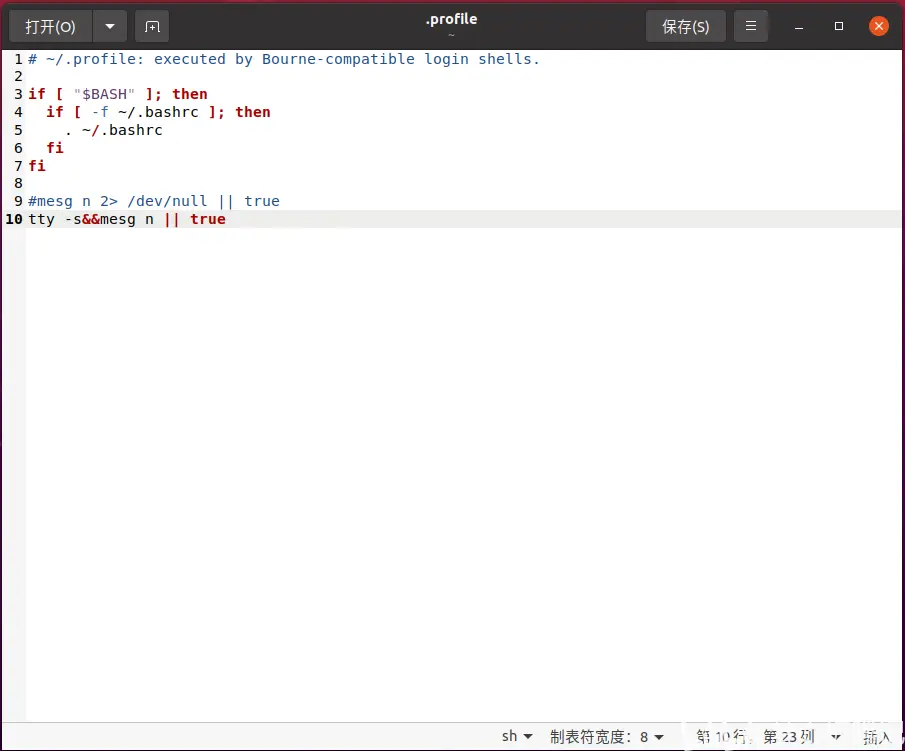Click the 打开(O) open button

[x=50, y=26]
